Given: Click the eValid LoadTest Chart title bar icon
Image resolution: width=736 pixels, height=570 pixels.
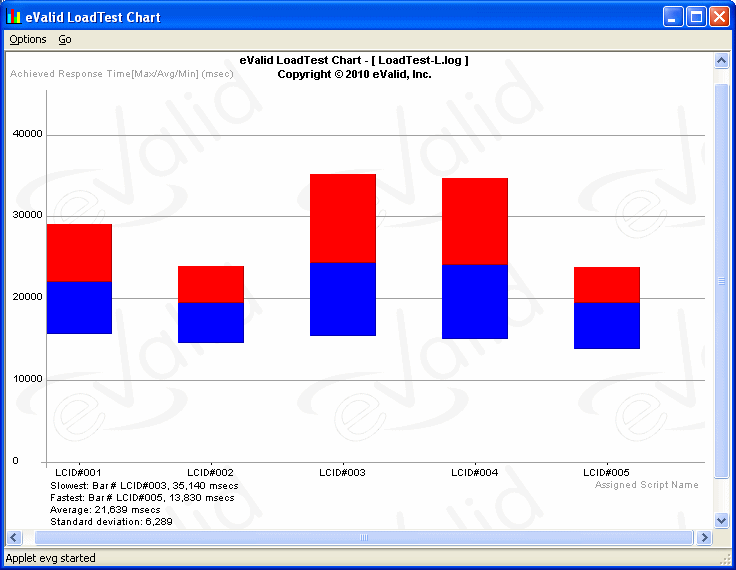Looking at the screenshot, I should [14, 17].
